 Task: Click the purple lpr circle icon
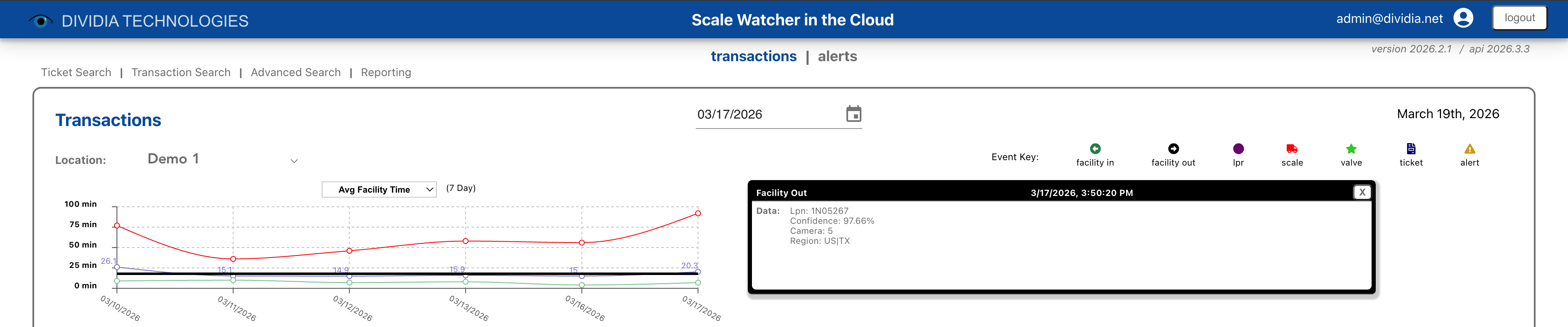pos(1238,149)
